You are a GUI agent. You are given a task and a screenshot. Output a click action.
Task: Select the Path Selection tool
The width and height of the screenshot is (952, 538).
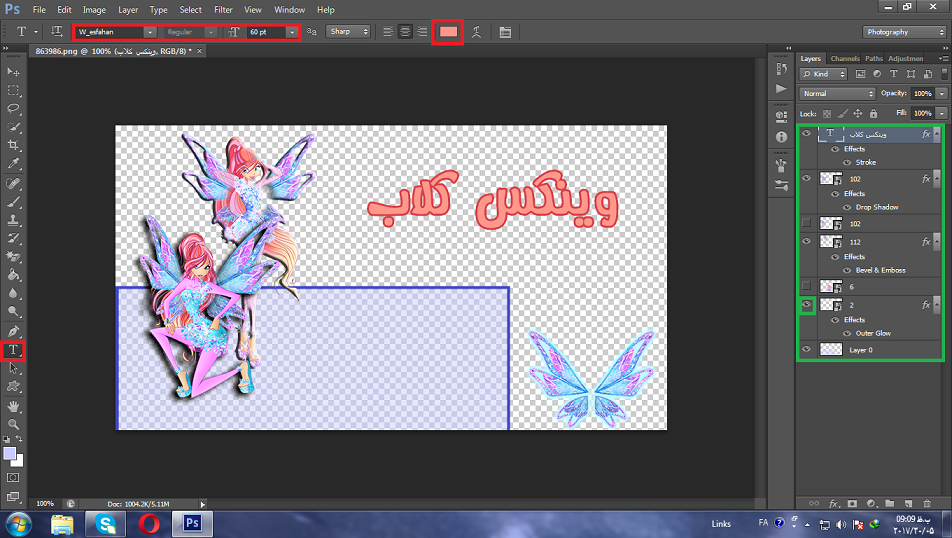13,369
